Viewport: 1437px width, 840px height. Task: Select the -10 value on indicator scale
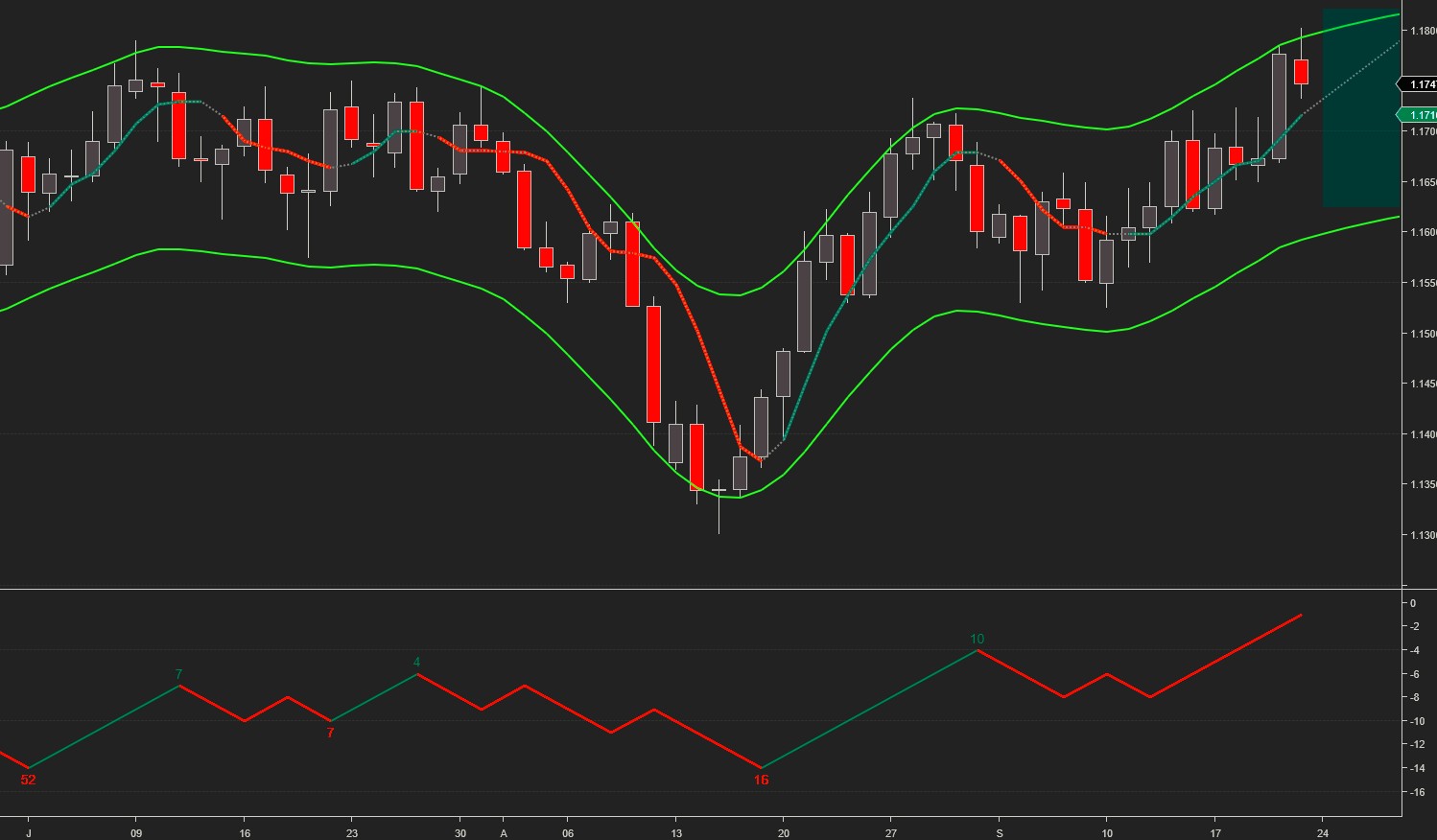click(1417, 721)
